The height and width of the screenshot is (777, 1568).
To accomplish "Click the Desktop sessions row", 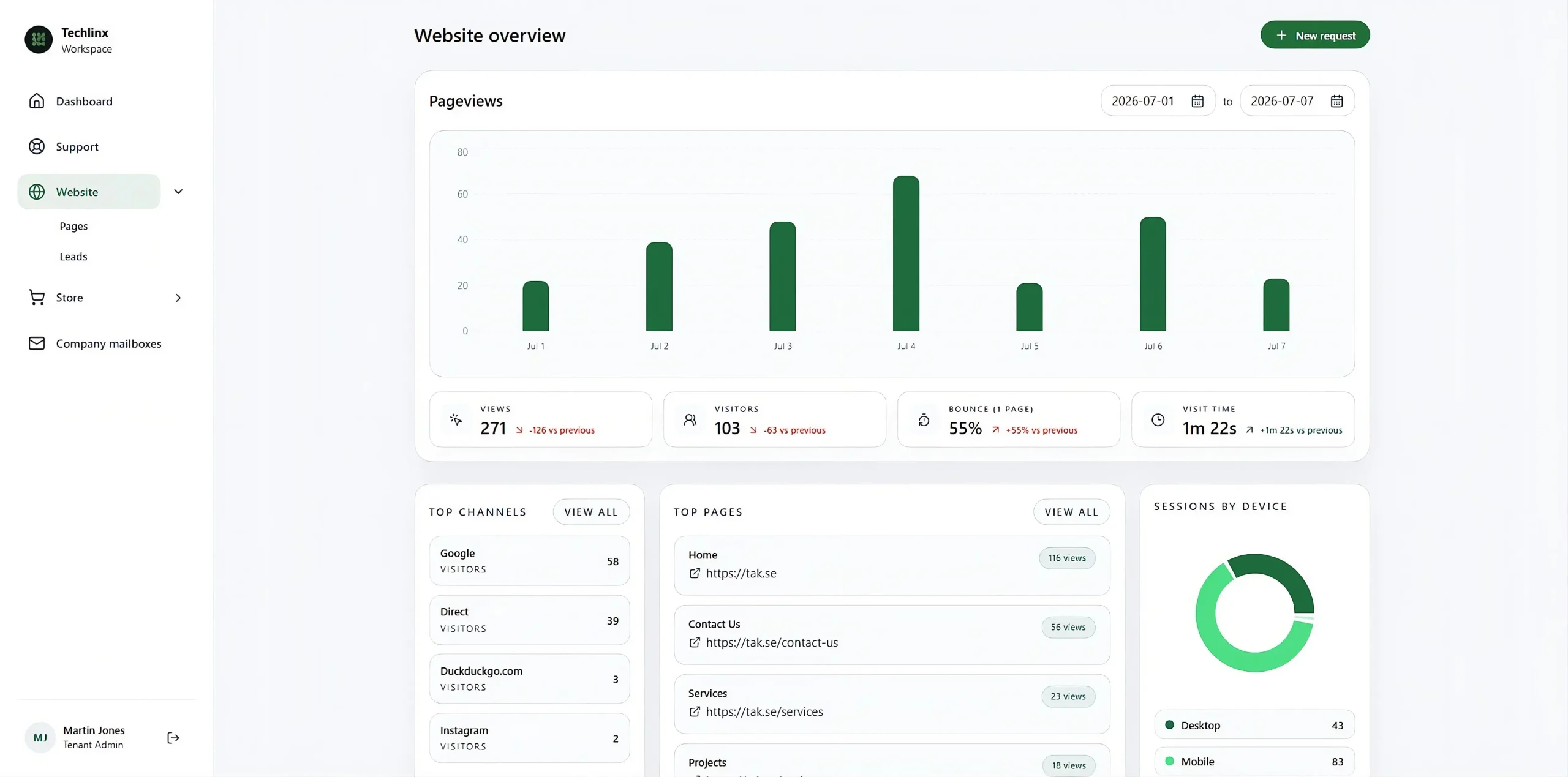I will coord(1254,725).
